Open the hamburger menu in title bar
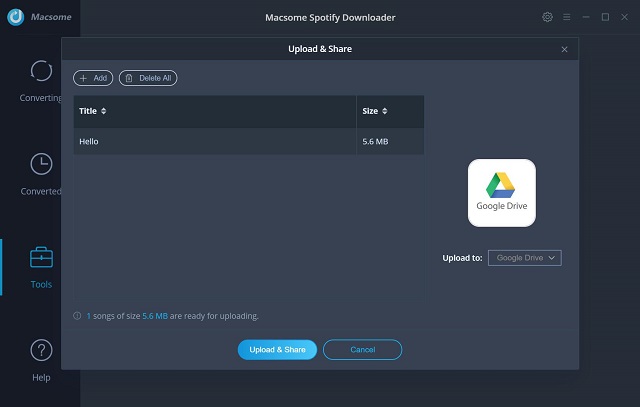 coord(567,17)
